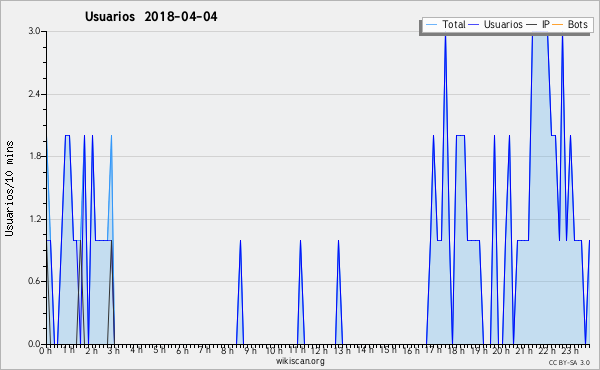Click the '1 h' x-axis label
600x370 pixels.
(69, 350)
